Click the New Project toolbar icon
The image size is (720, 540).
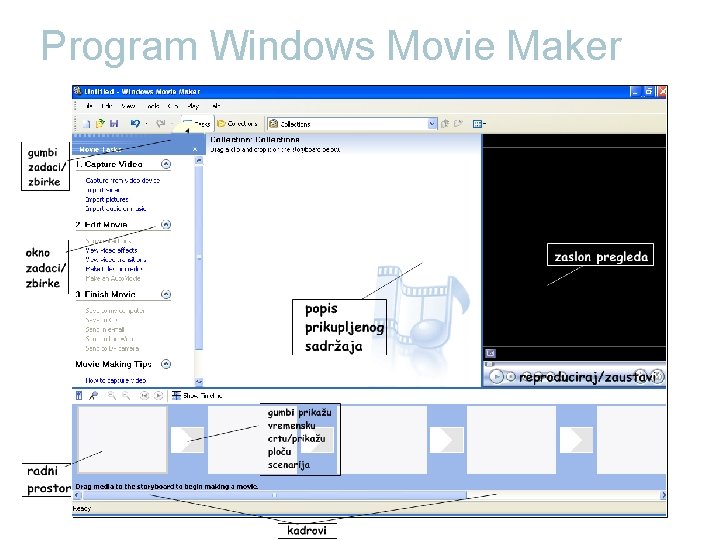pos(86,124)
